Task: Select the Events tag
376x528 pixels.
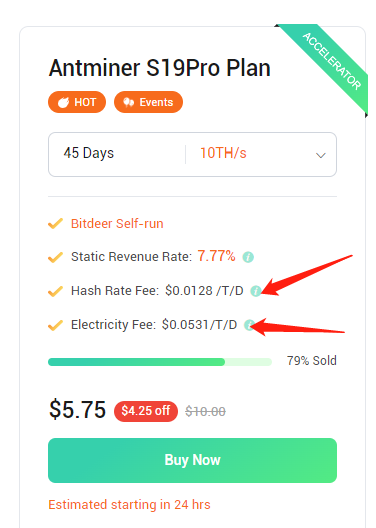Action: (x=148, y=102)
